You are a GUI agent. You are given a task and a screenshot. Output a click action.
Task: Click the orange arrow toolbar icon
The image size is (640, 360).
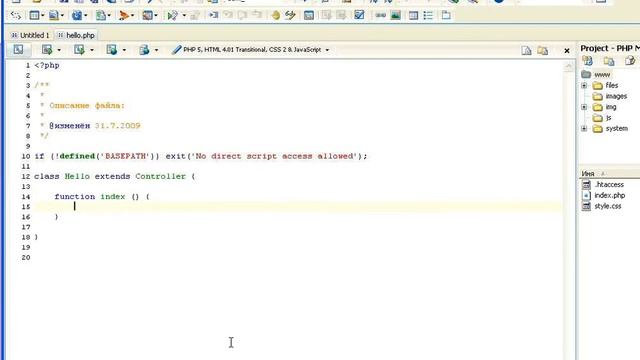coord(124,16)
